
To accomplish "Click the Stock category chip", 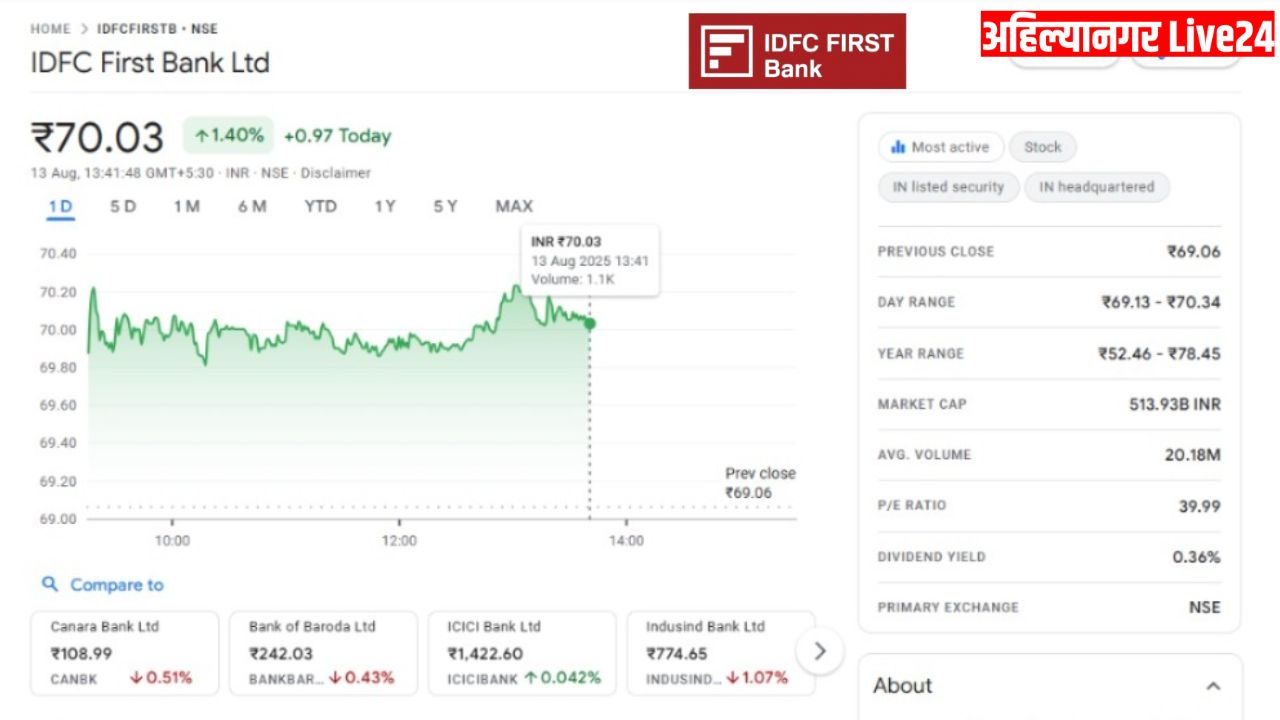I will [x=1042, y=147].
